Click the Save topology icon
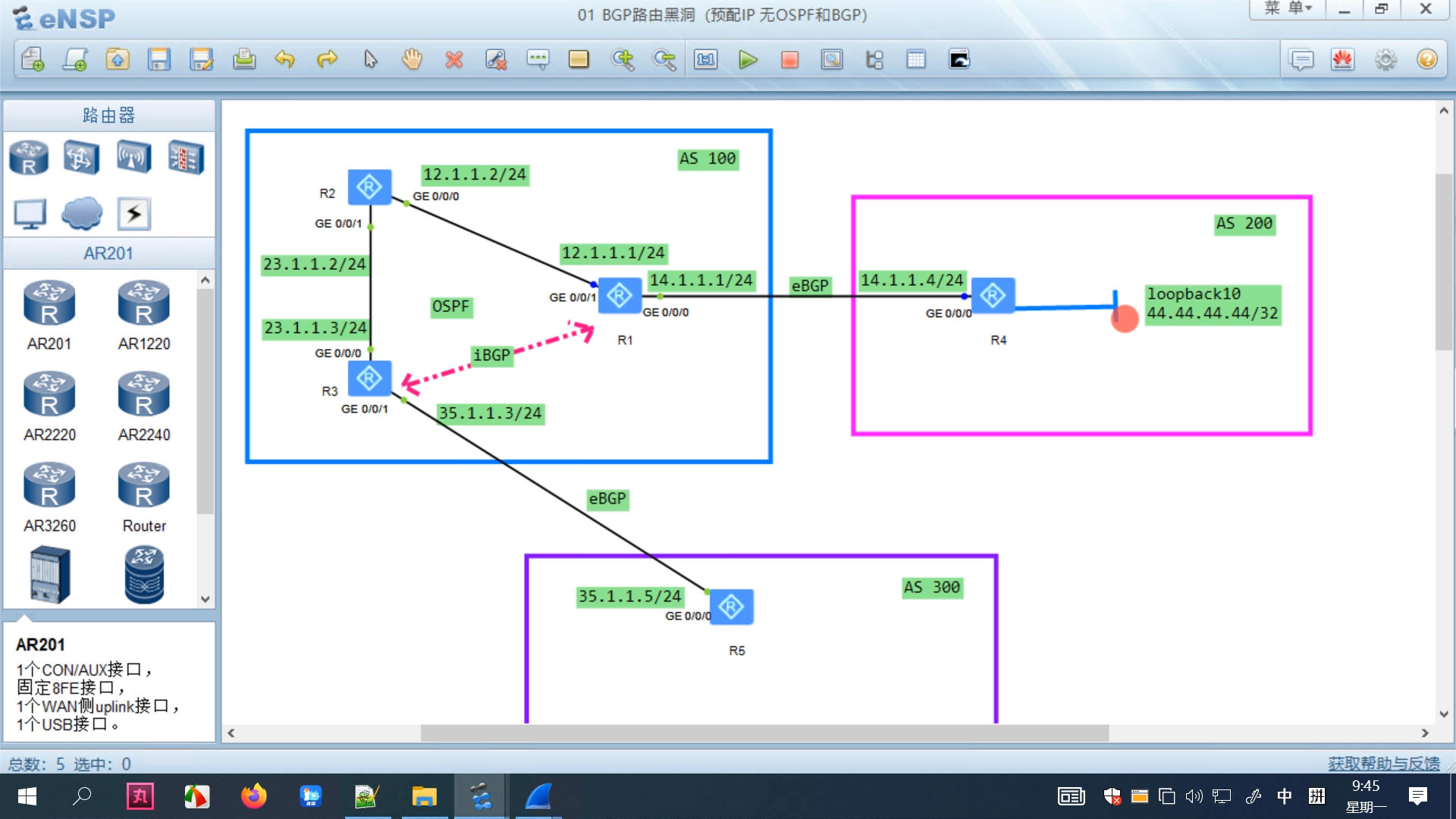The image size is (1456, 819). (157, 60)
